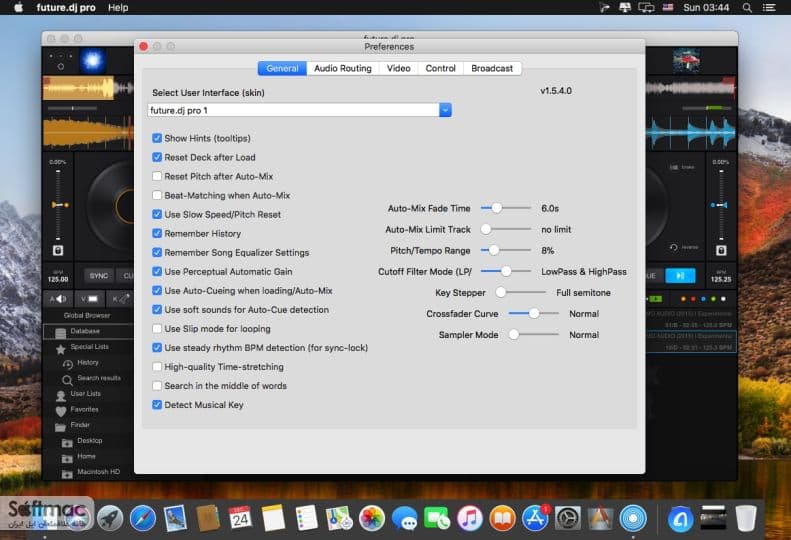791x540 pixels.
Task: Click right deck pitch lock icon
Action: (721, 250)
